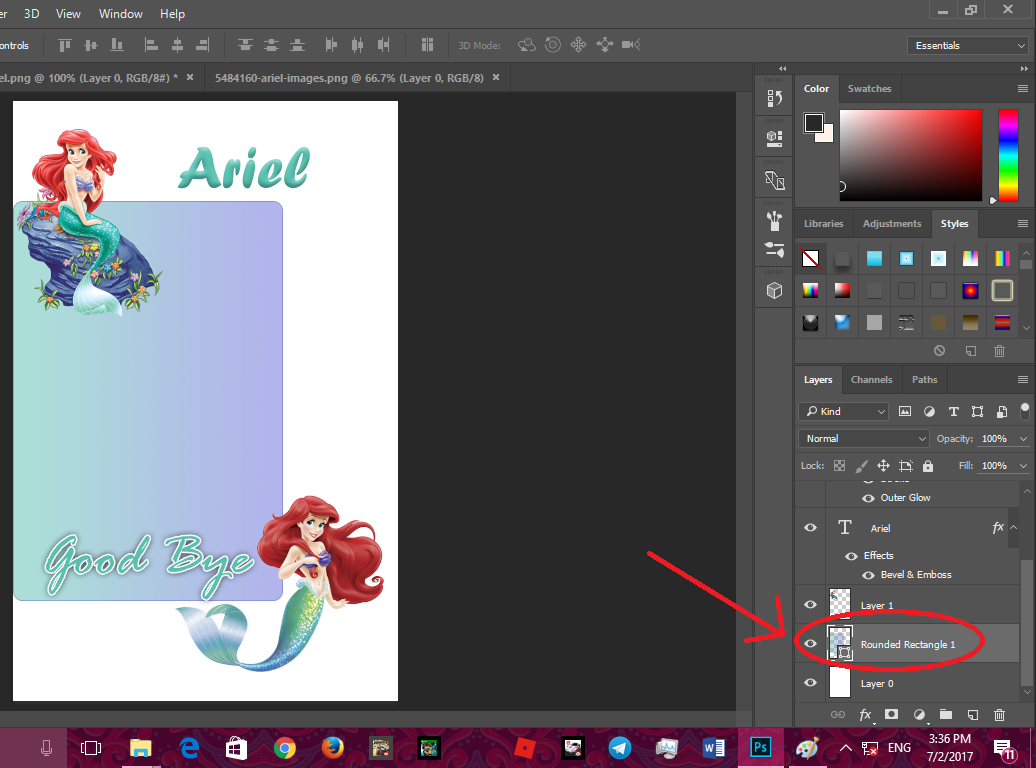Select the 3D Slide mode icon
Viewport: 1036px width, 768px height.
point(605,45)
